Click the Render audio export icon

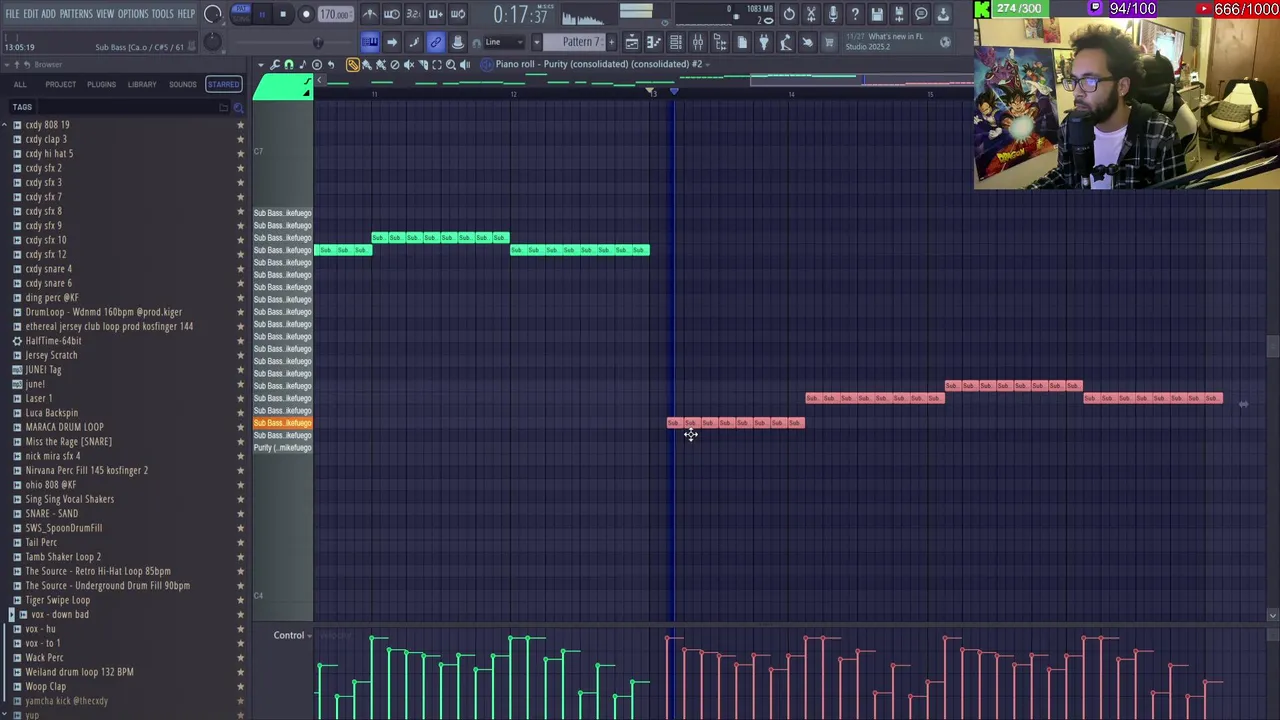click(899, 14)
